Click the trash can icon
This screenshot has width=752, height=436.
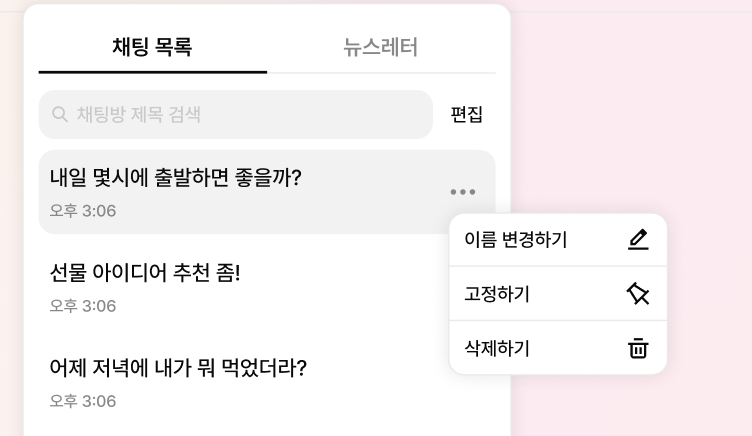click(638, 348)
